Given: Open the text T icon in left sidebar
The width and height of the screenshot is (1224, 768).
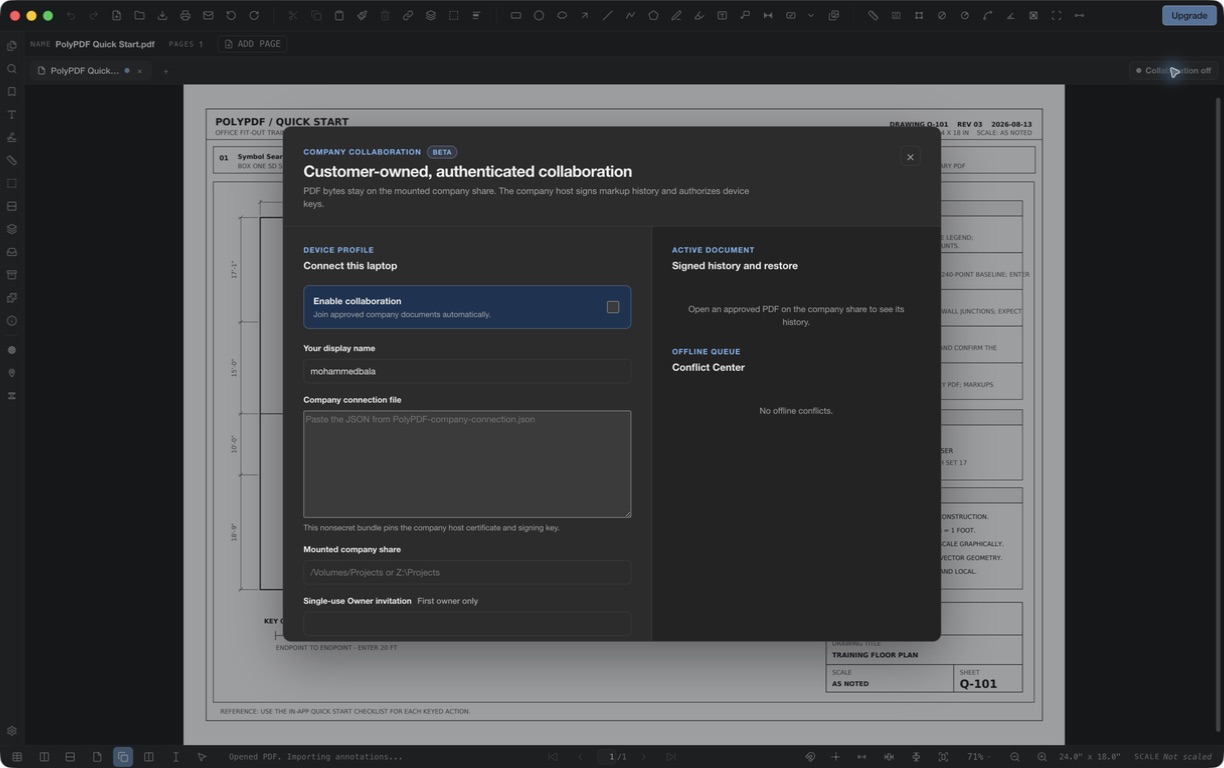Looking at the screenshot, I should (12, 115).
